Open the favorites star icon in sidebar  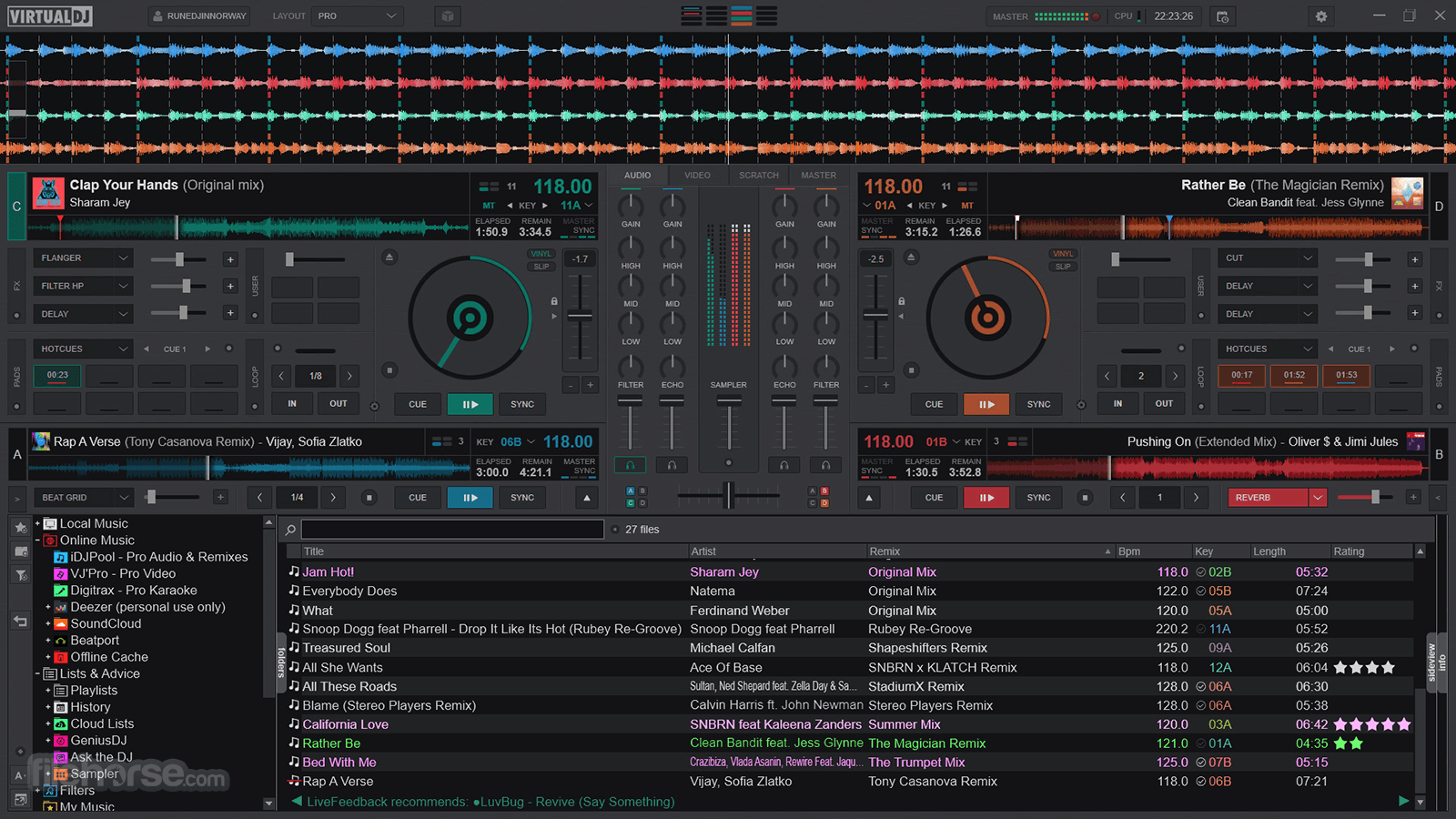coord(20,527)
